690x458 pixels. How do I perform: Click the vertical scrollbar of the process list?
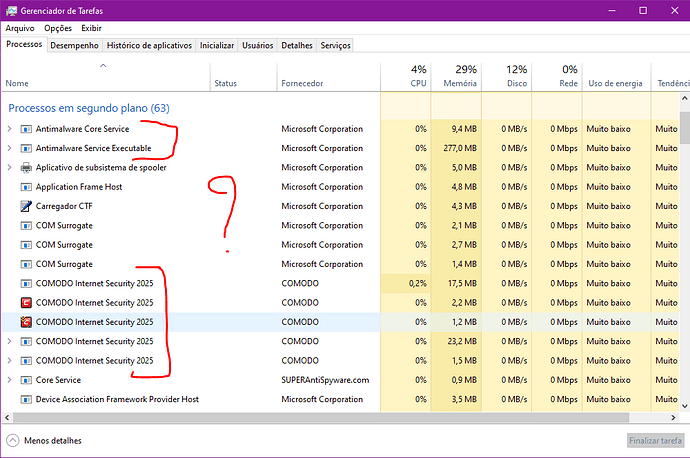point(684,250)
